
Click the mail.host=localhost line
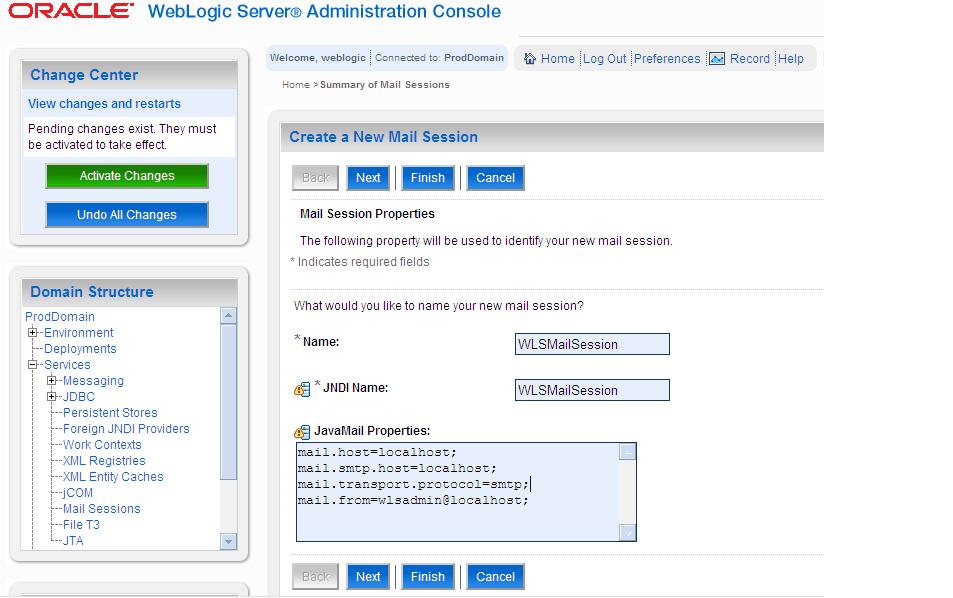(x=377, y=452)
